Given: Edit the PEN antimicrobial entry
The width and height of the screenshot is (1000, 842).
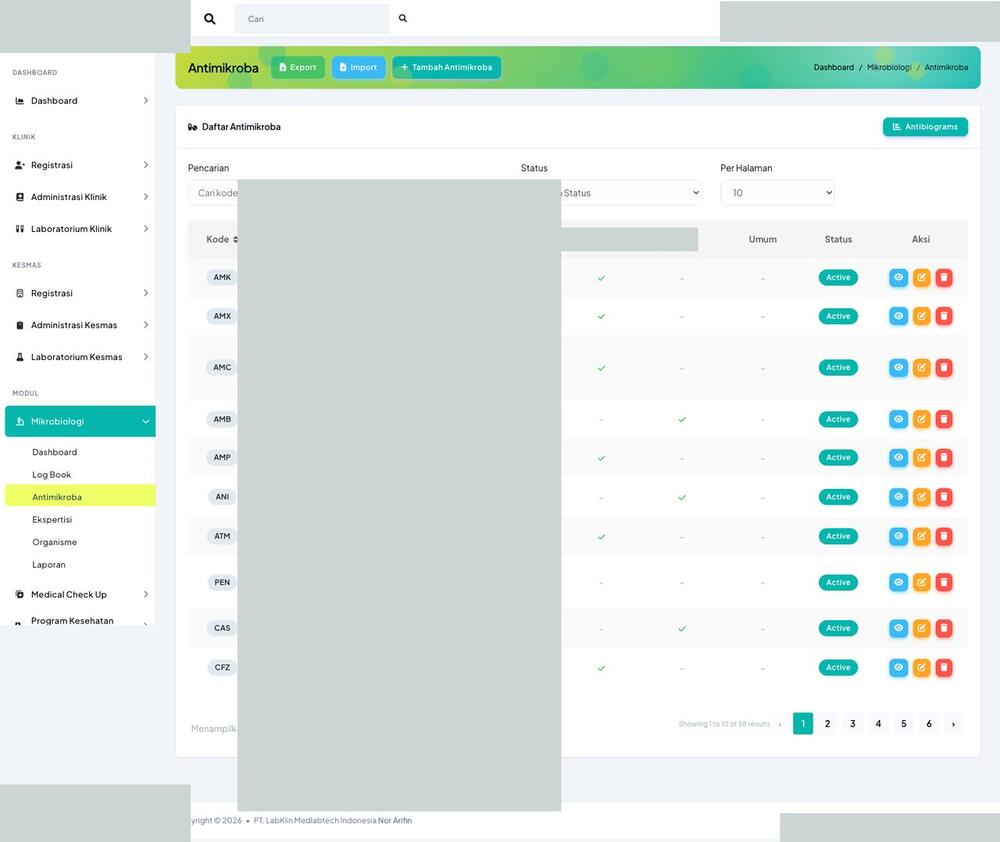Looking at the screenshot, I should 921,582.
